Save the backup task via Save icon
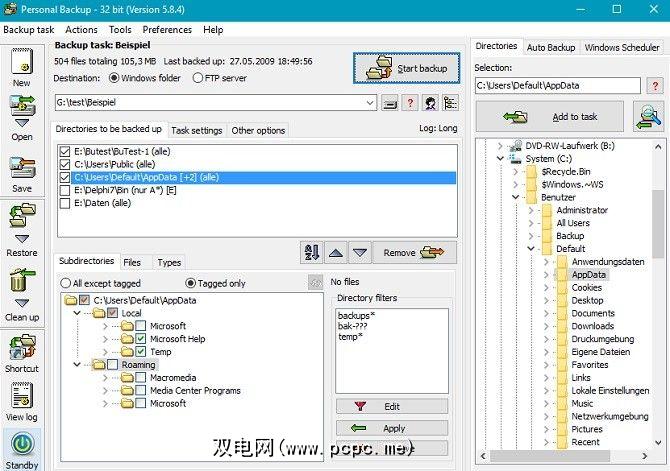The width and height of the screenshot is (670, 471). click(22, 169)
